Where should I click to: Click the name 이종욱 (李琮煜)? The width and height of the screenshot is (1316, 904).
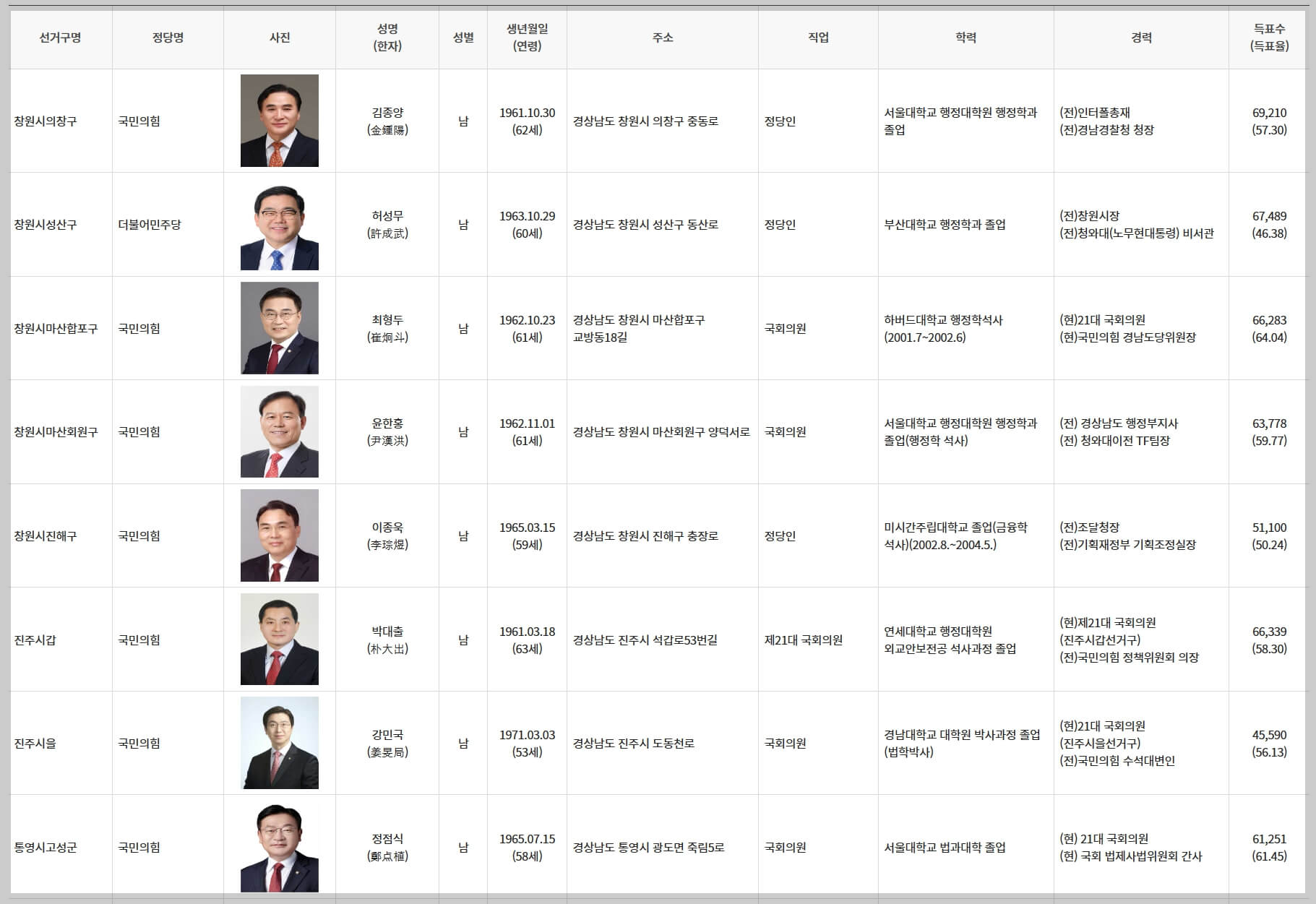coord(387,536)
